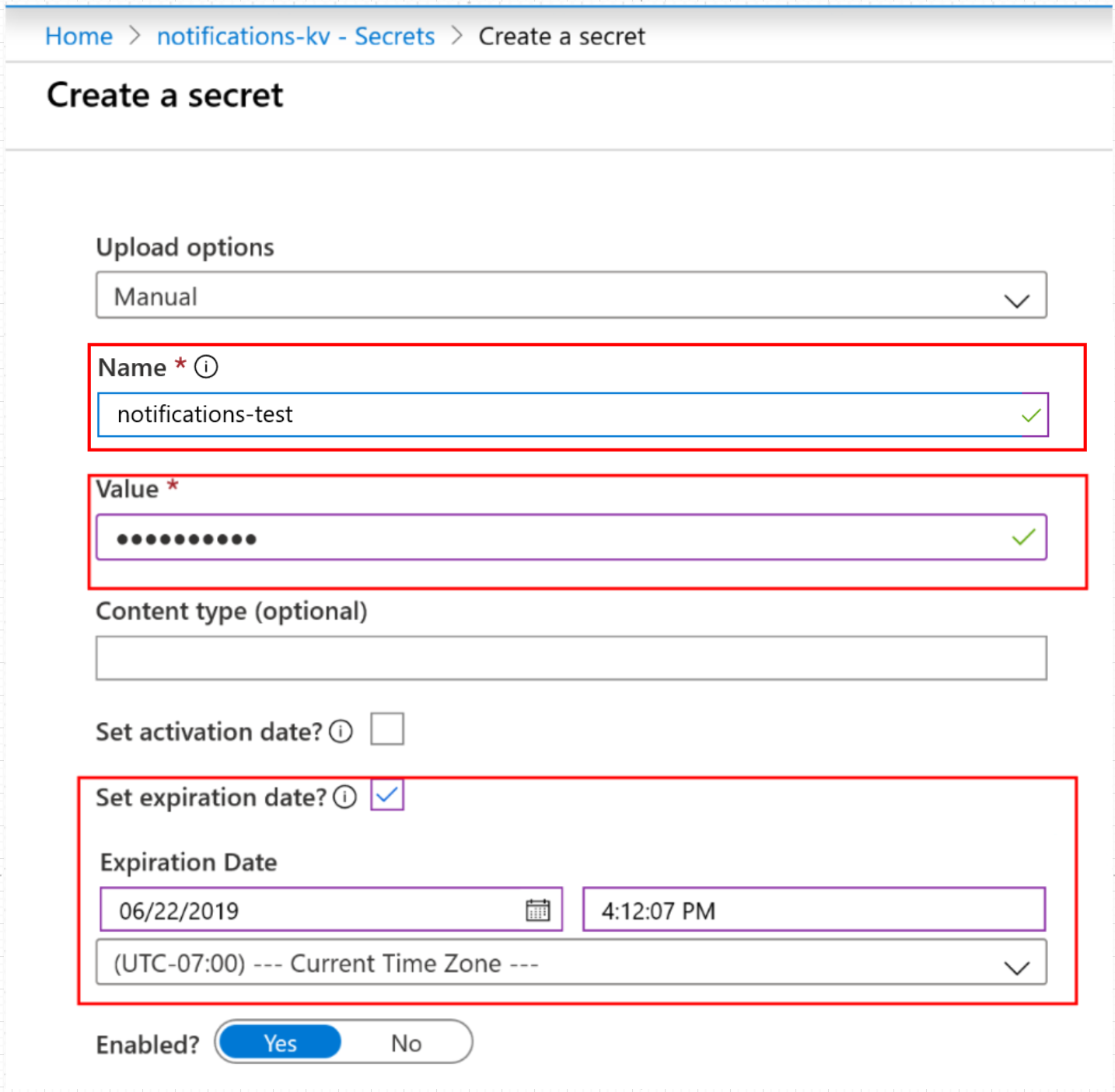Click the calendar icon for Expiration Date

tap(538, 909)
